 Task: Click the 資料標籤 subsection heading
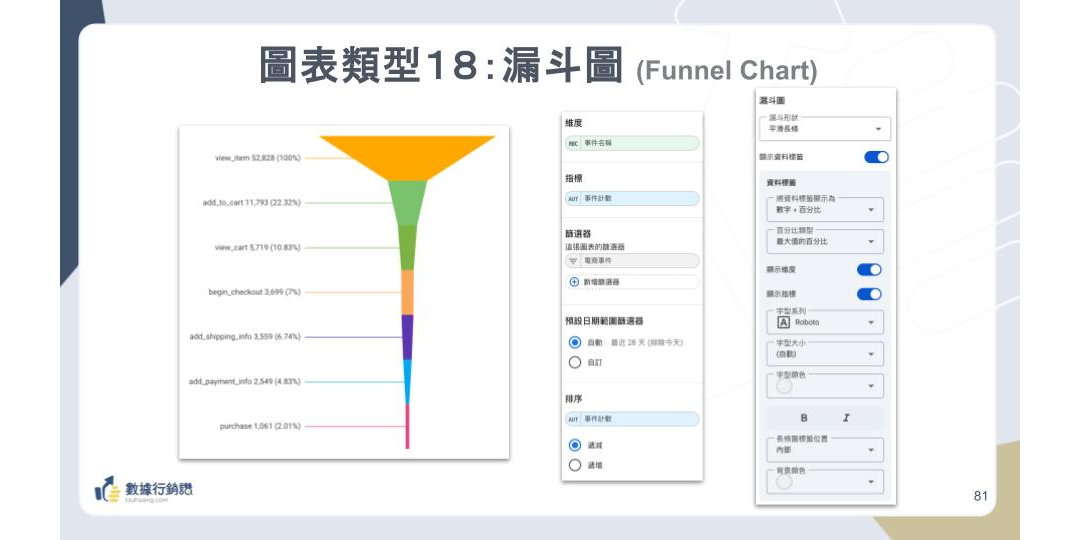coord(781,183)
